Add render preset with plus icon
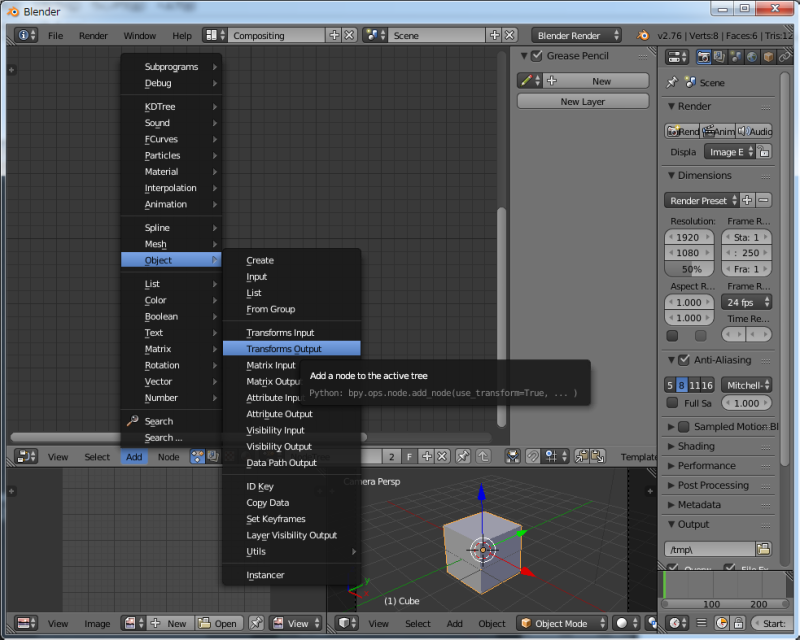Viewport: 800px width, 640px height. click(x=747, y=200)
